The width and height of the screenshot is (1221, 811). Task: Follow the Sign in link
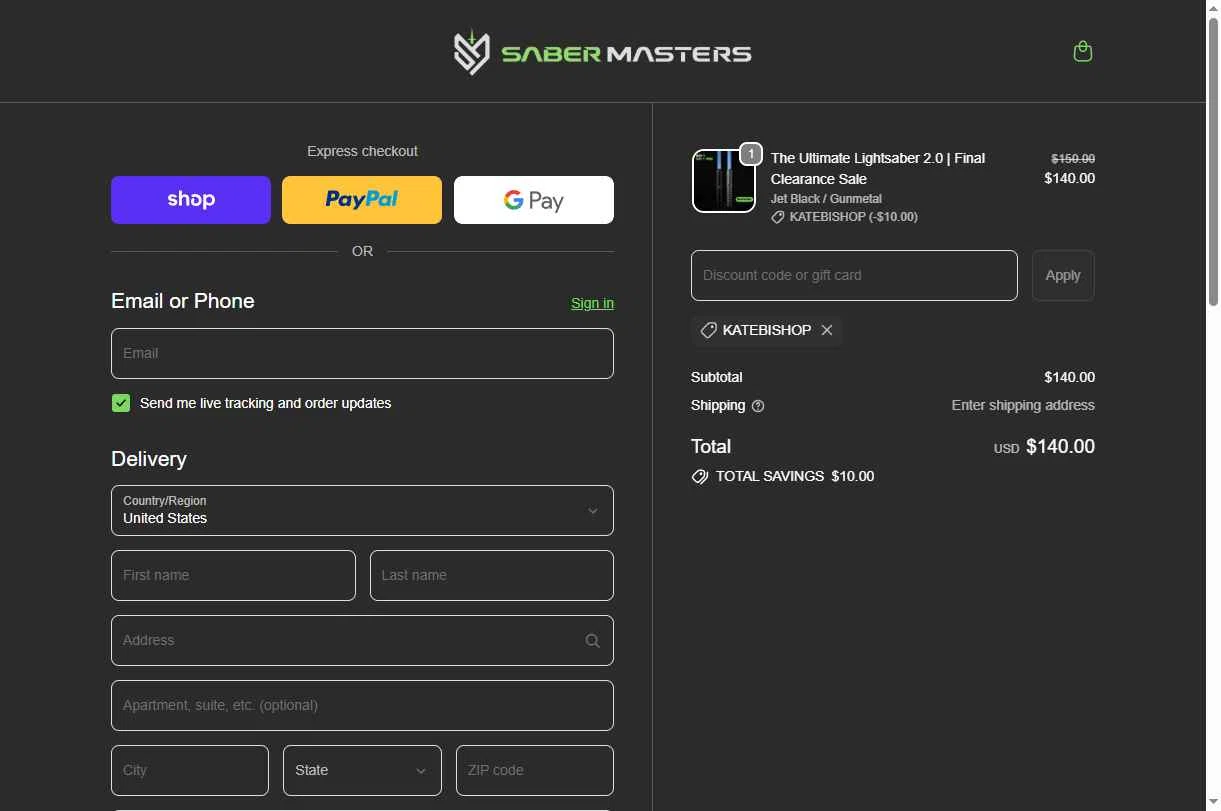tap(592, 303)
